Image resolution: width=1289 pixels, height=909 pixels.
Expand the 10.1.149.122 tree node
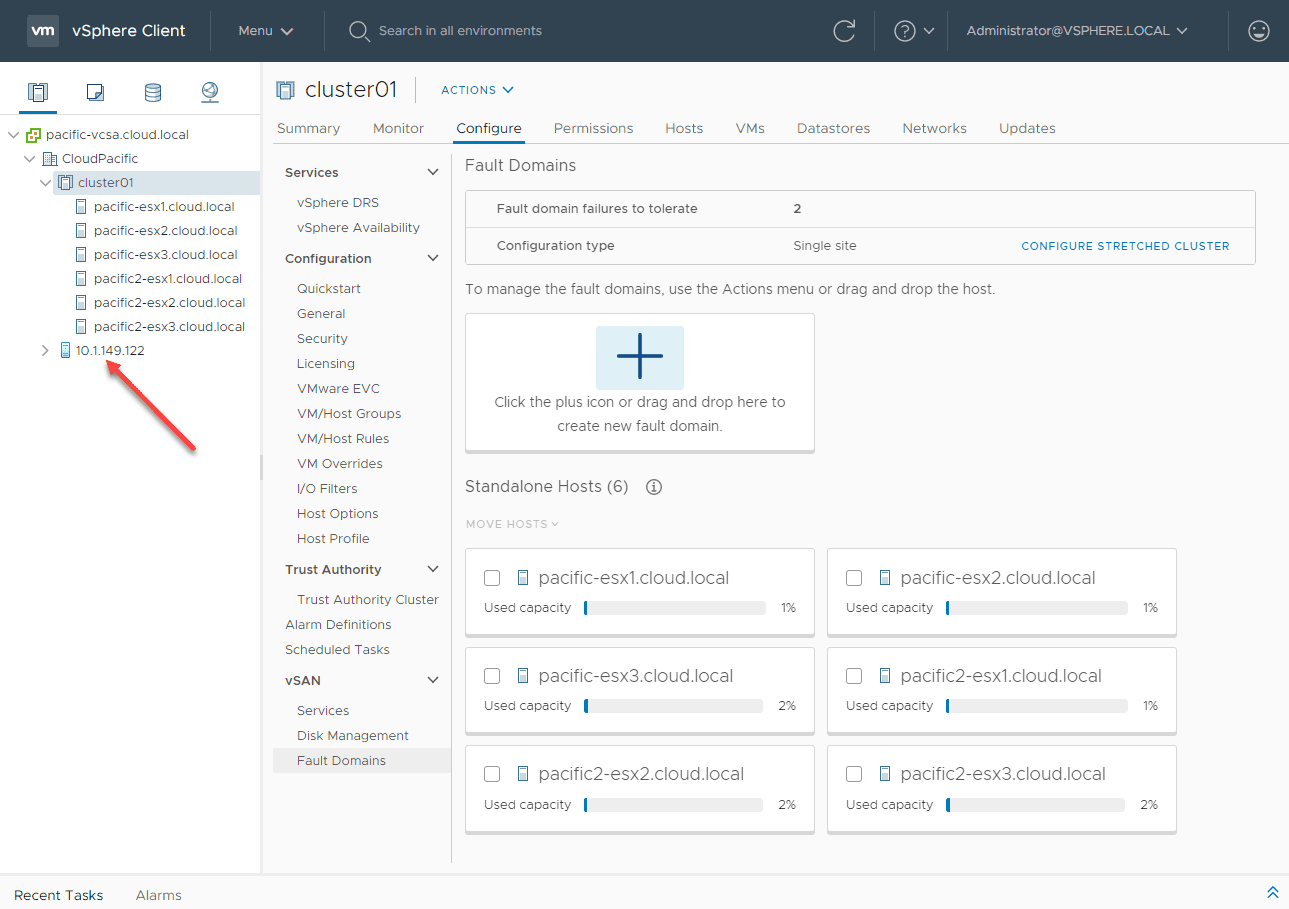[x=45, y=351]
